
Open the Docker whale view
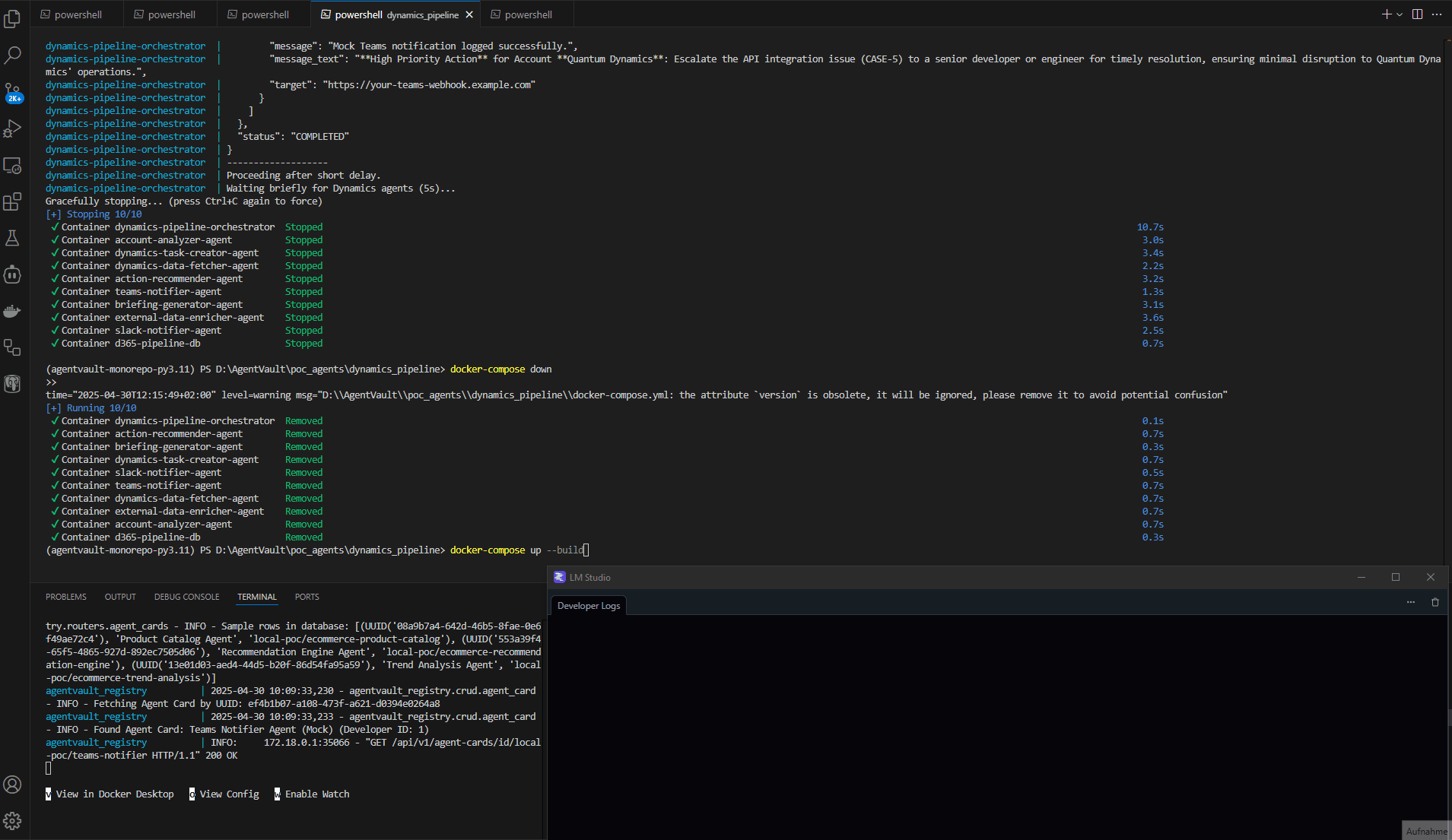click(x=12, y=311)
